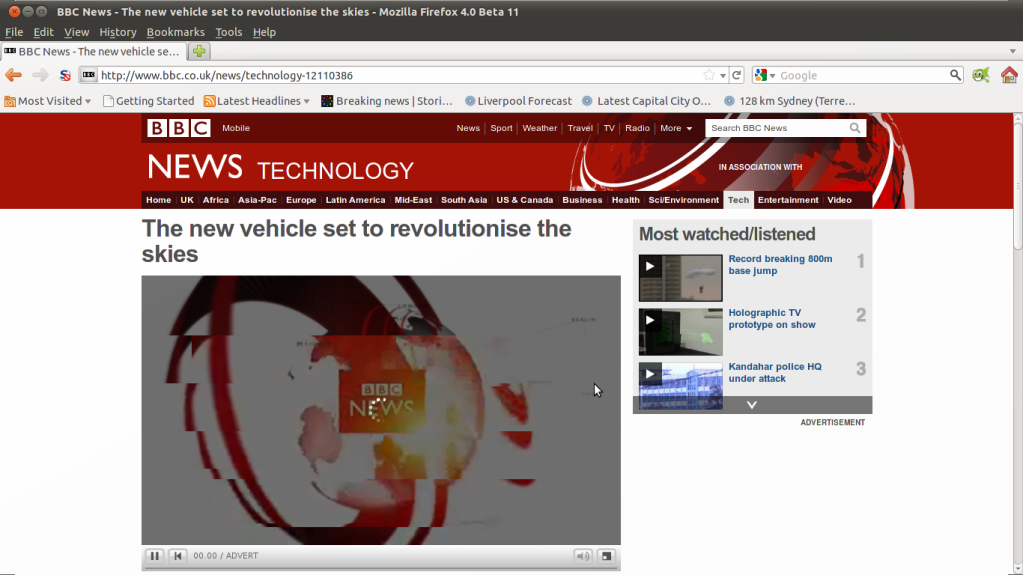This screenshot has width=1023, height=575.
Task: Select the Video section tab
Action: click(840, 200)
